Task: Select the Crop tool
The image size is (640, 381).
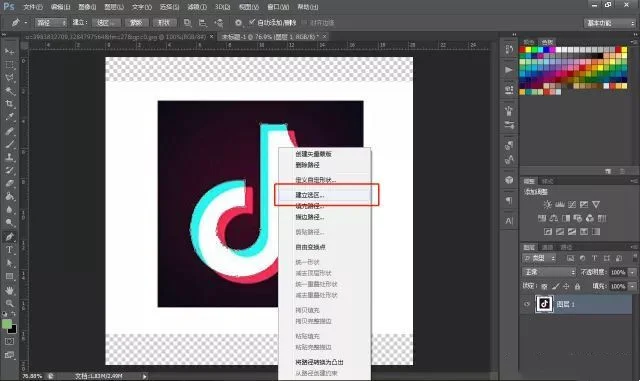Action: coord(9,104)
